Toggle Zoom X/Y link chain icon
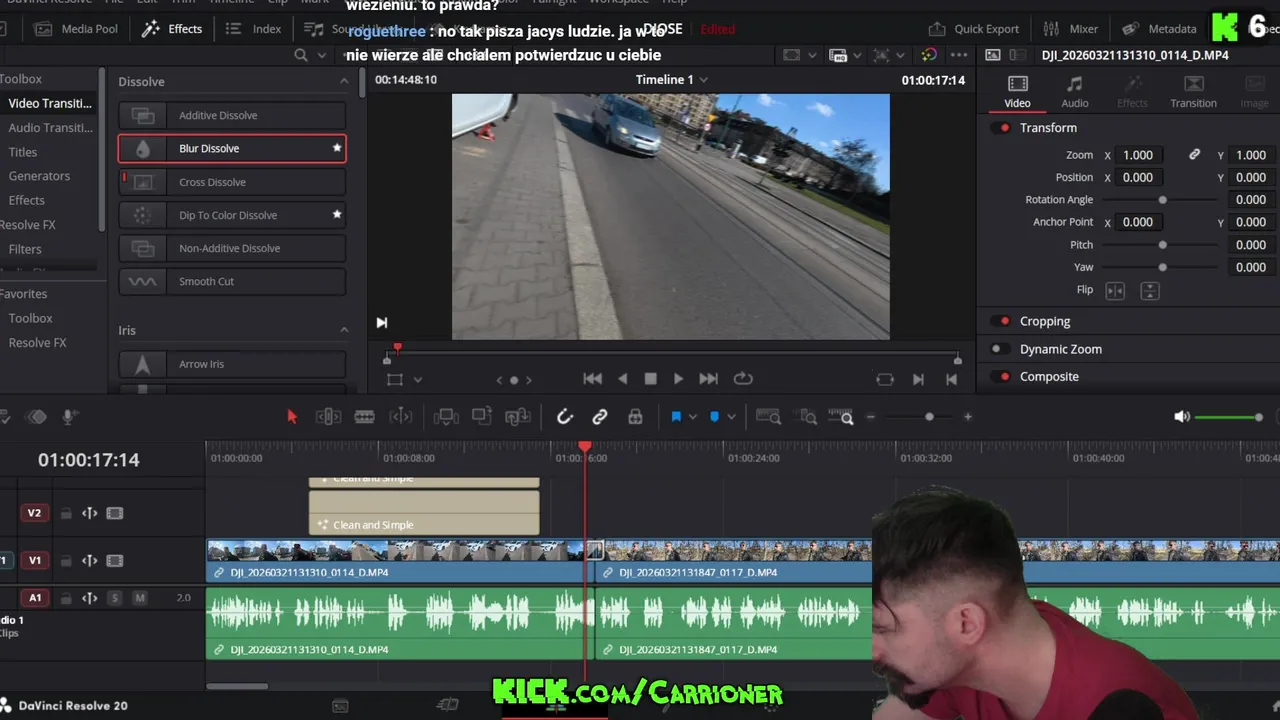The image size is (1280, 720). (1194, 155)
